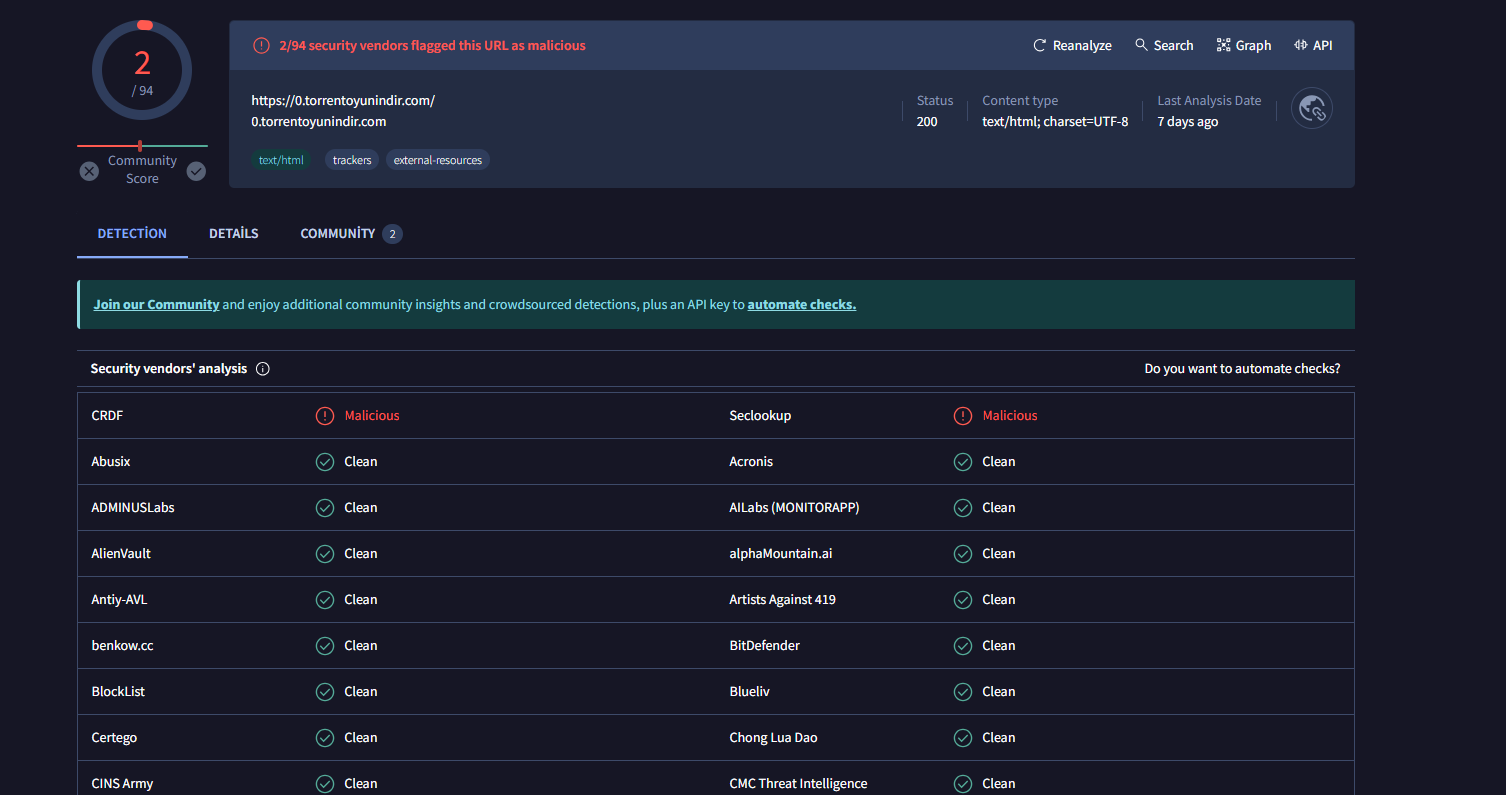This screenshot has height=795, width=1506.
Task: Click content type text/html; charset=UTF-8
Action: click(1055, 121)
